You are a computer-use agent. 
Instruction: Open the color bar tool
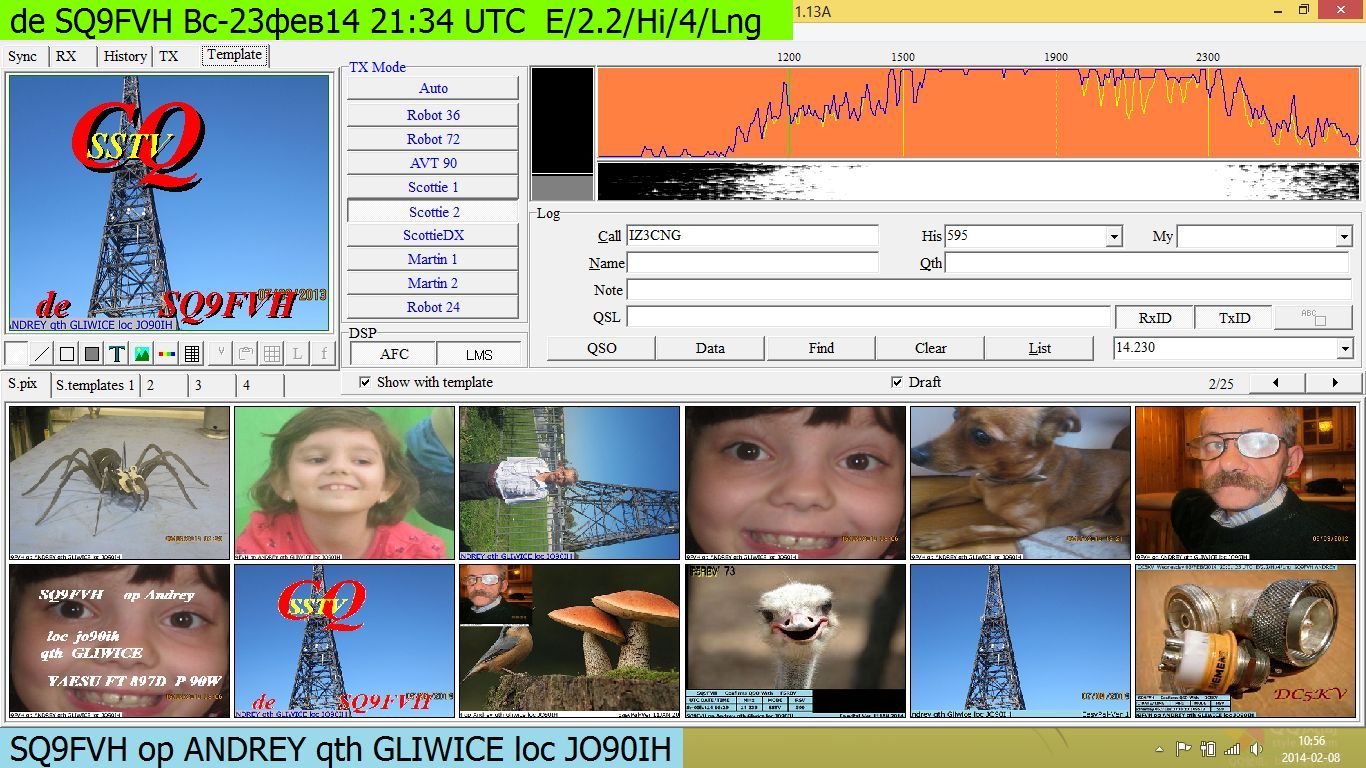[167, 353]
